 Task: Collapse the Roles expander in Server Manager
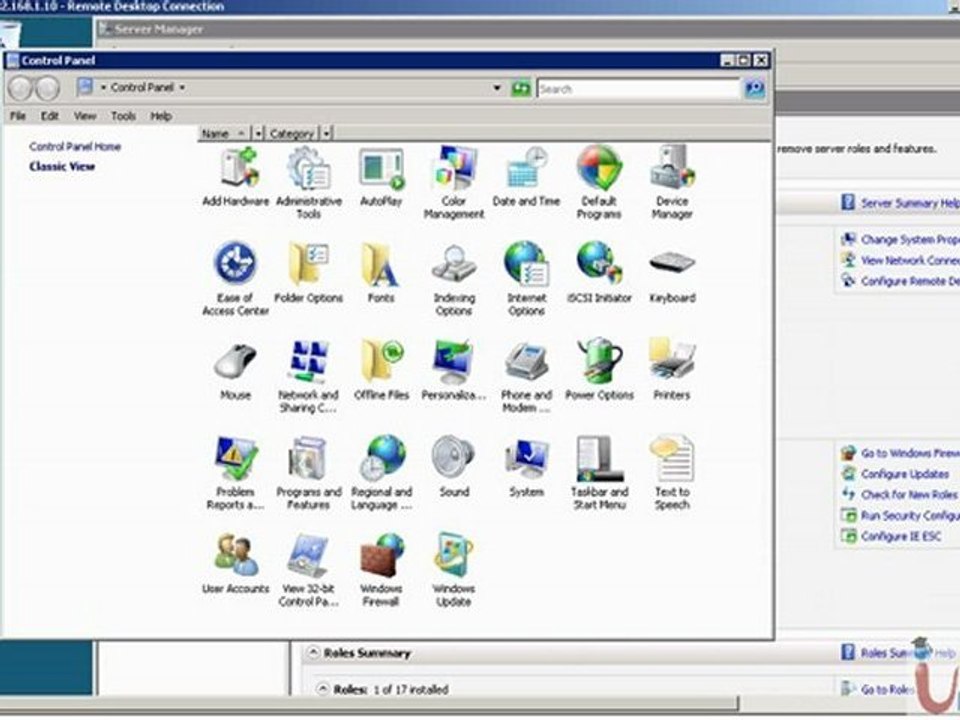point(323,689)
